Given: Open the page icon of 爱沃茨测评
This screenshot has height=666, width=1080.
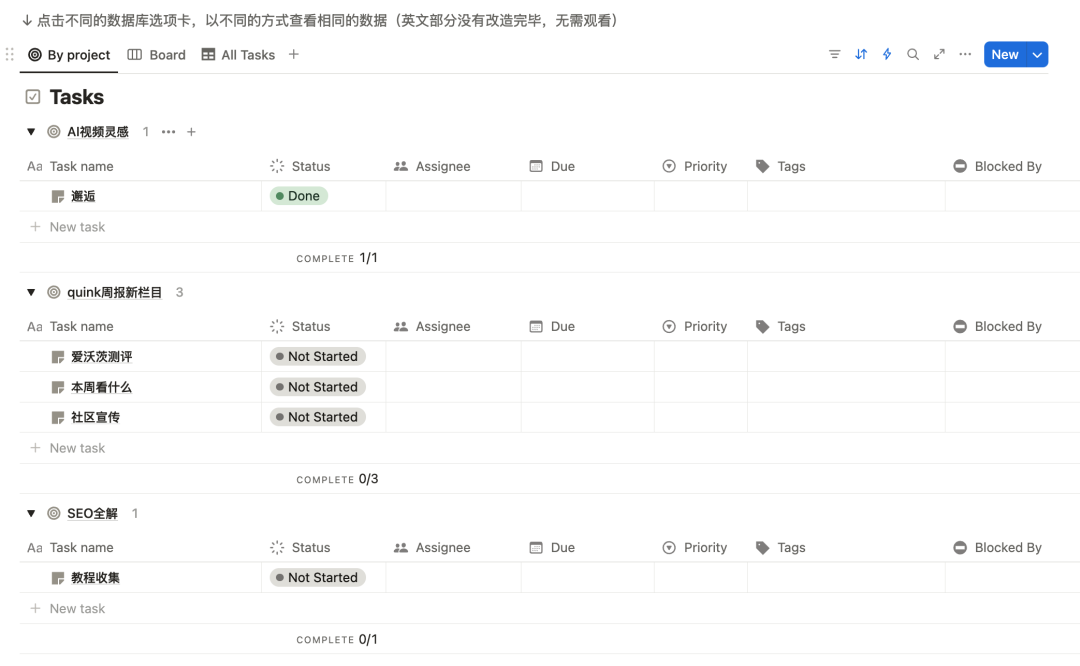Looking at the screenshot, I should (x=58, y=357).
